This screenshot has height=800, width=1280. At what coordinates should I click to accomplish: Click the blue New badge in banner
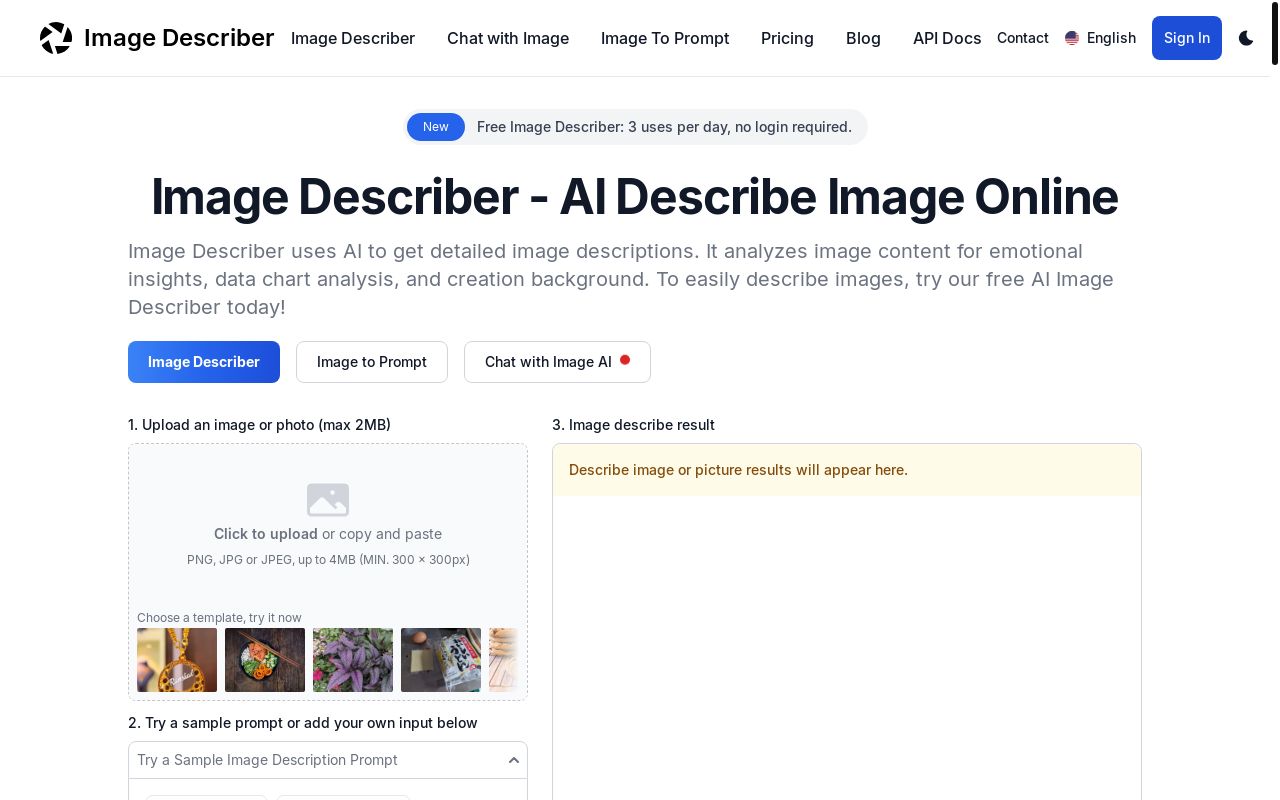(x=436, y=127)
